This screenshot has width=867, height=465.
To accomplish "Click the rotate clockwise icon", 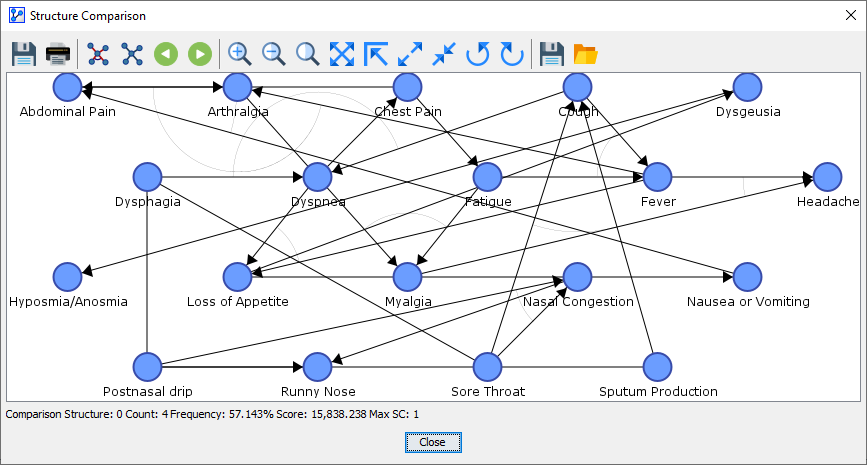I will tap(512, 54).
